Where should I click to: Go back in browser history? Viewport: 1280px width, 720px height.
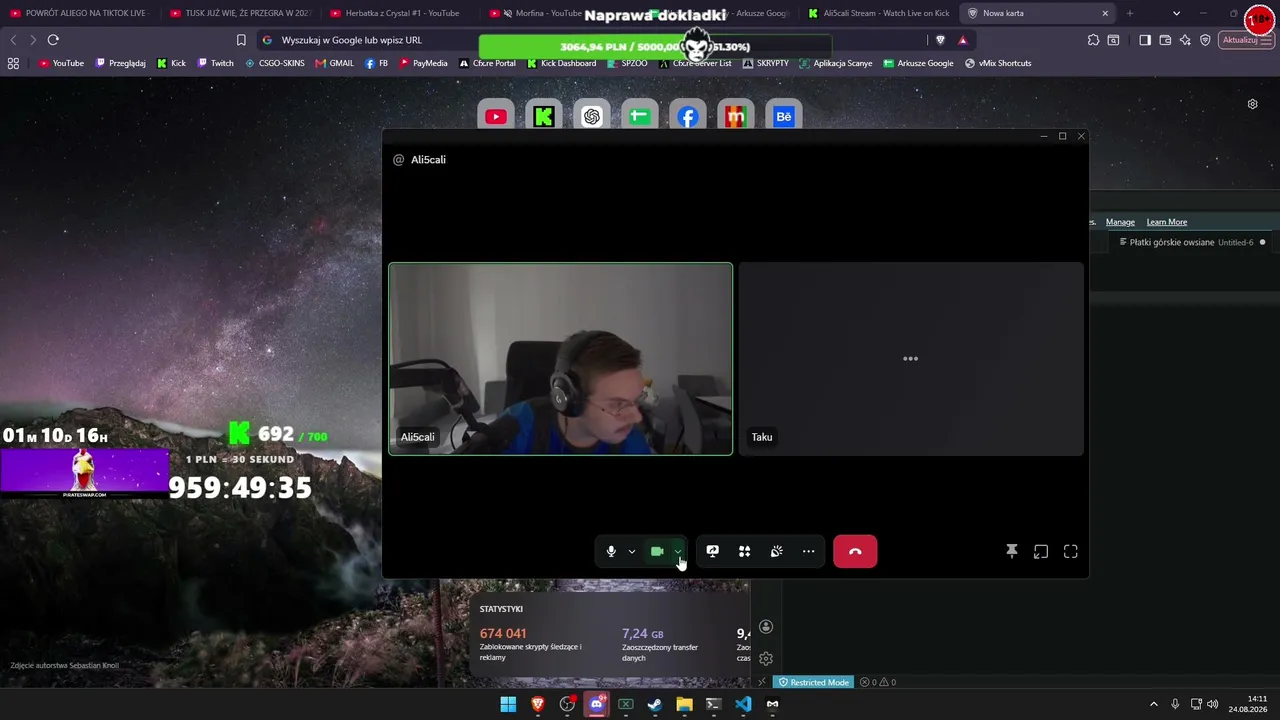click(13, 40)
